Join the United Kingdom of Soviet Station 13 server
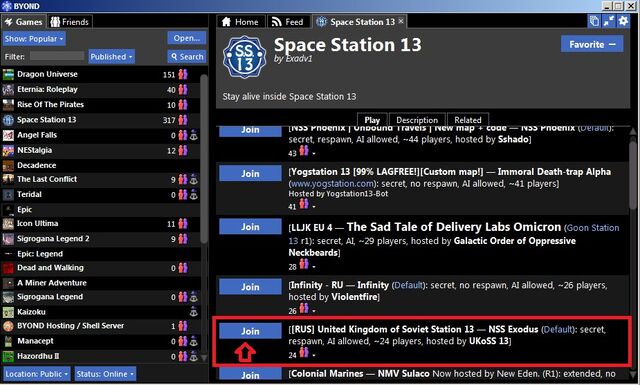The width and height of the screenshot is (640, 385). [250, 331]
